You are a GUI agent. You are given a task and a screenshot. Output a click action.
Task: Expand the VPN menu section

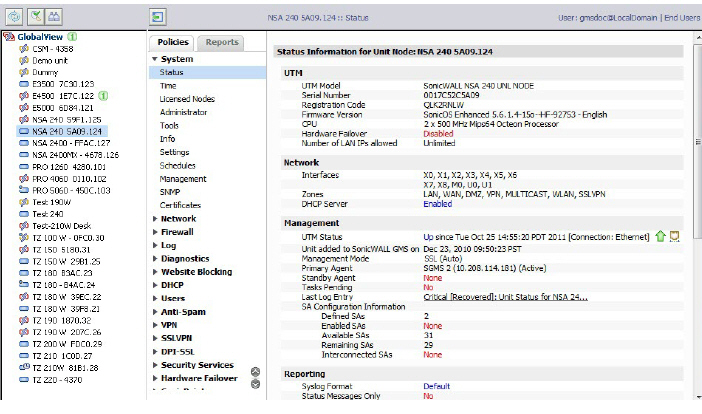click(x=155, y=325)
